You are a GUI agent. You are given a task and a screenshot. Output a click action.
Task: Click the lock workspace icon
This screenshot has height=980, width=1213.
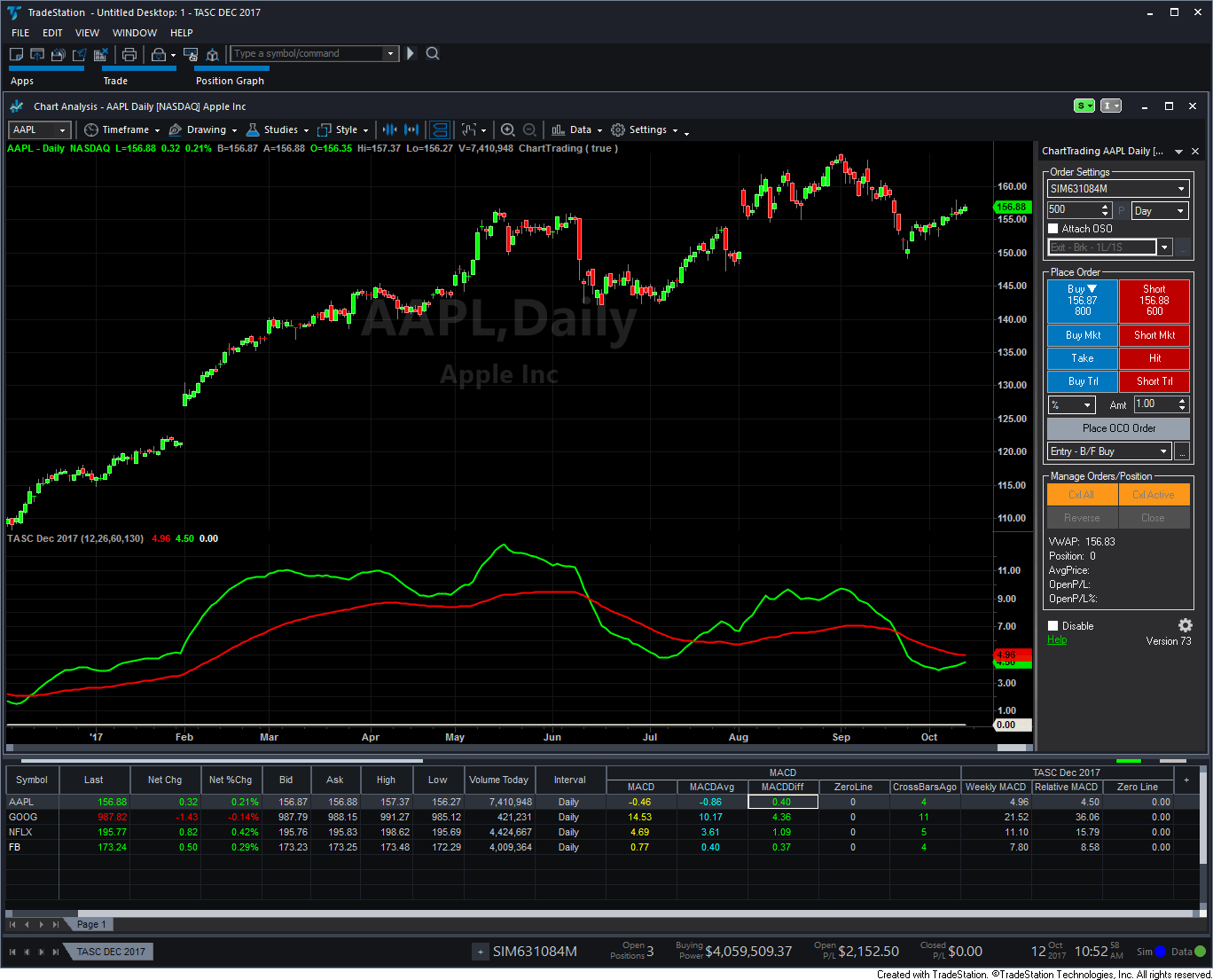point(158,54)
